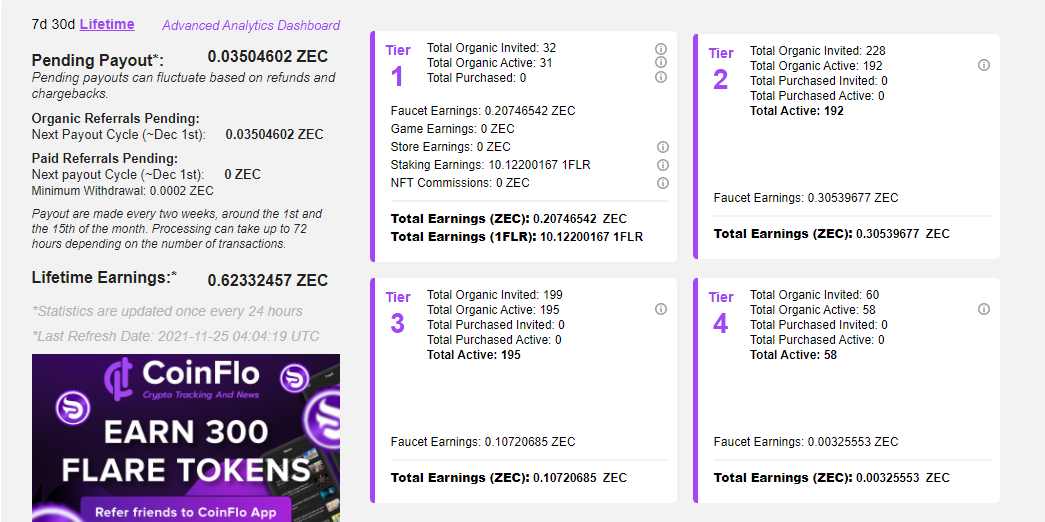The width and height of the screenshot is (1045, 522).
Task: Open the Tier 3 card info icon
Action: pos(661,309)
